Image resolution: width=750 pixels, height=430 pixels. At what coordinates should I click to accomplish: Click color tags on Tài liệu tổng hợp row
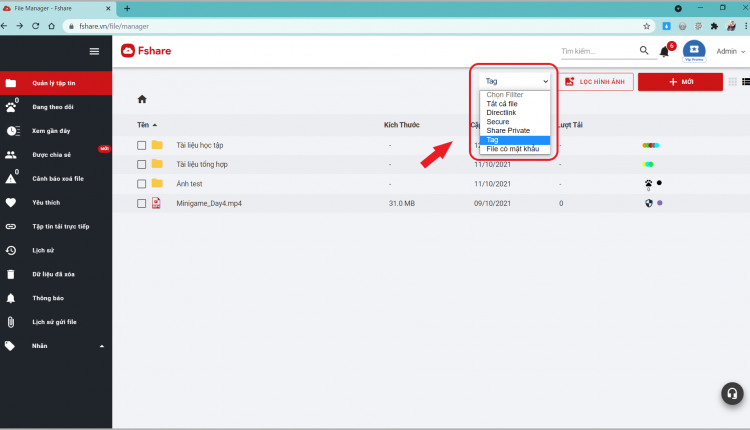pyautogui.click(x=648, y=164)
